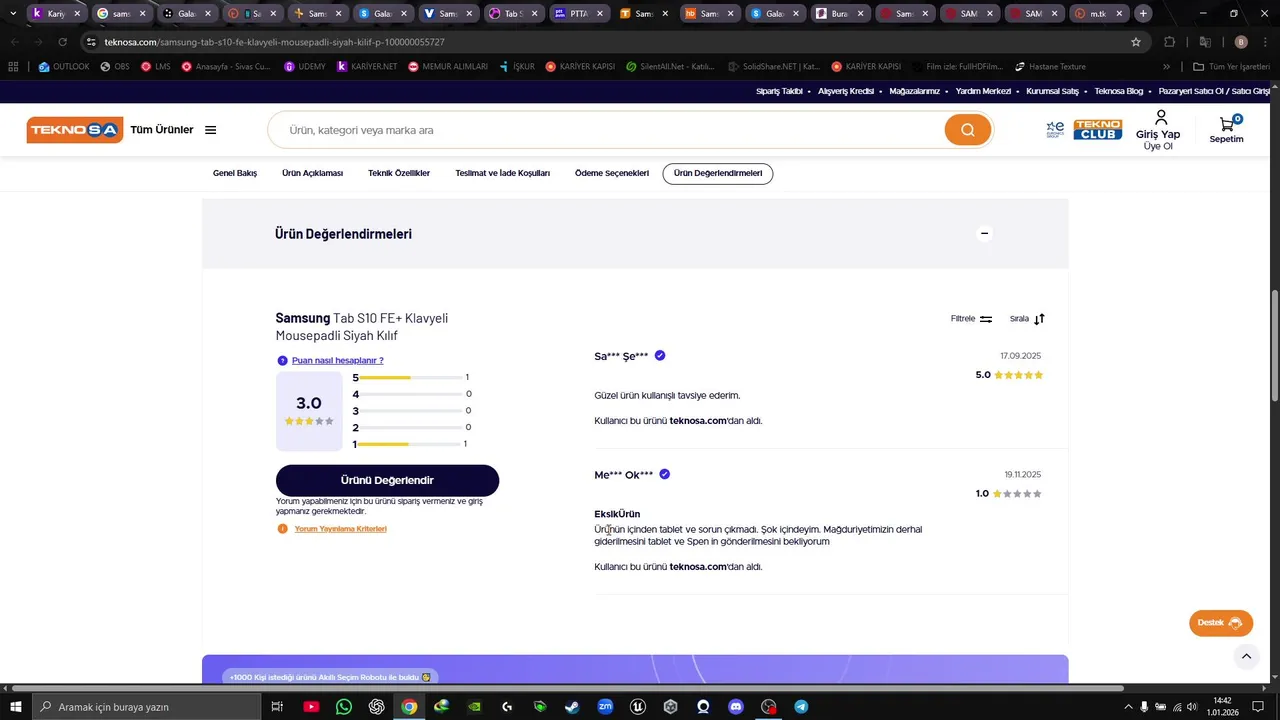The width and height of the screenshot is (1280, 720).
Task: Click the verified badge beside Sa*** Şe***
Action: 660,355
